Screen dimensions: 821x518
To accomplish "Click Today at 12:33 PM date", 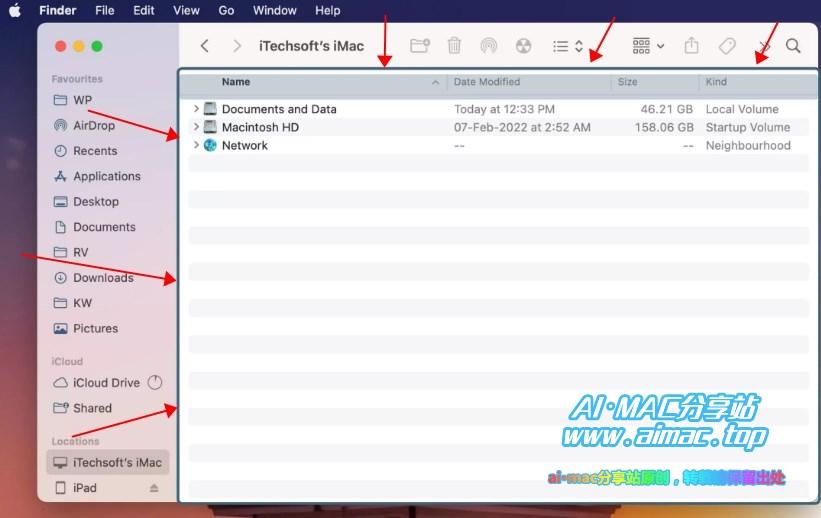I will tap(504, 109).
